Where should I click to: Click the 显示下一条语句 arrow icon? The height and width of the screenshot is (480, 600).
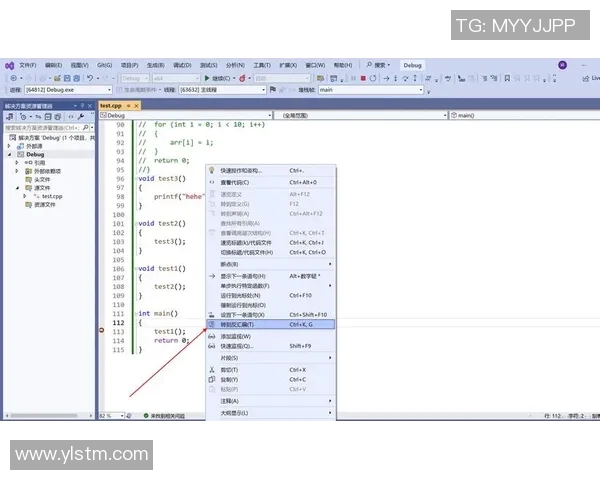(211, 275)
